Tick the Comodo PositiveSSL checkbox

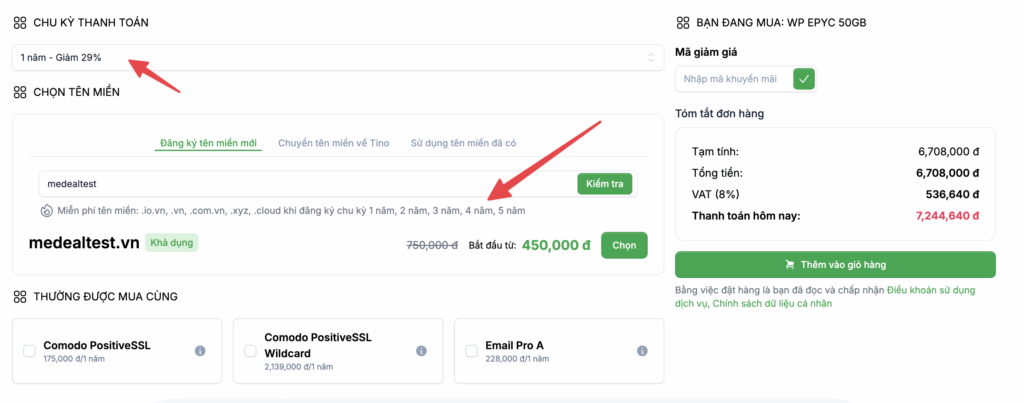point(29,351)
